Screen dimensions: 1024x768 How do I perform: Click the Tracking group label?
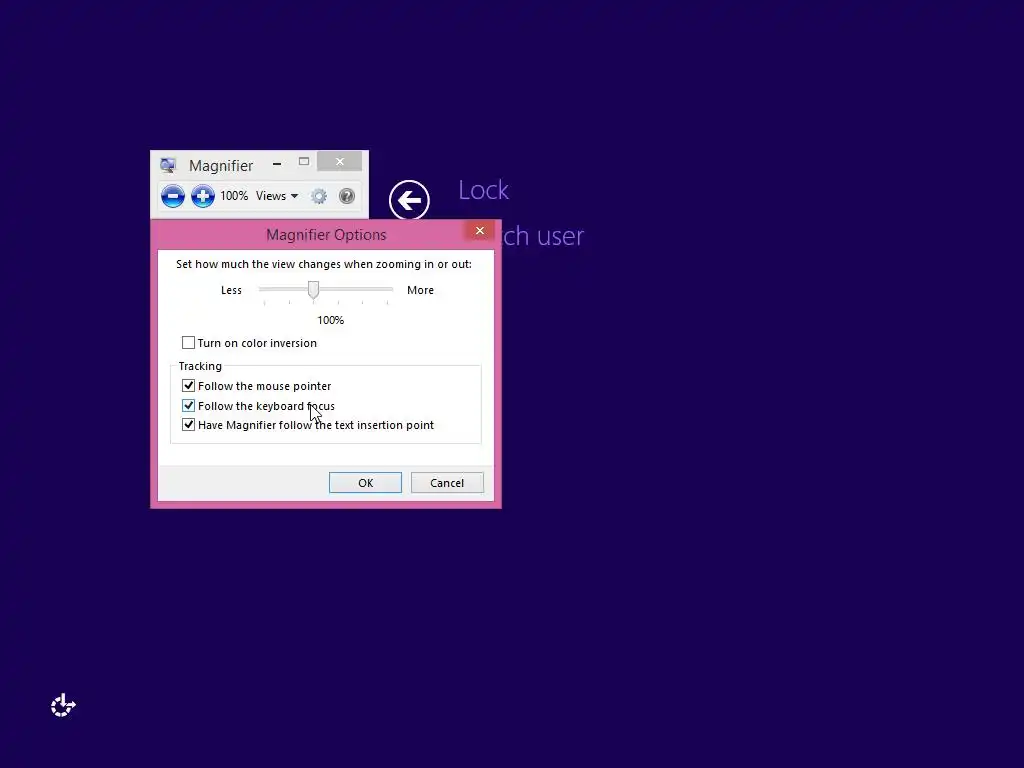tap(200, 366)
